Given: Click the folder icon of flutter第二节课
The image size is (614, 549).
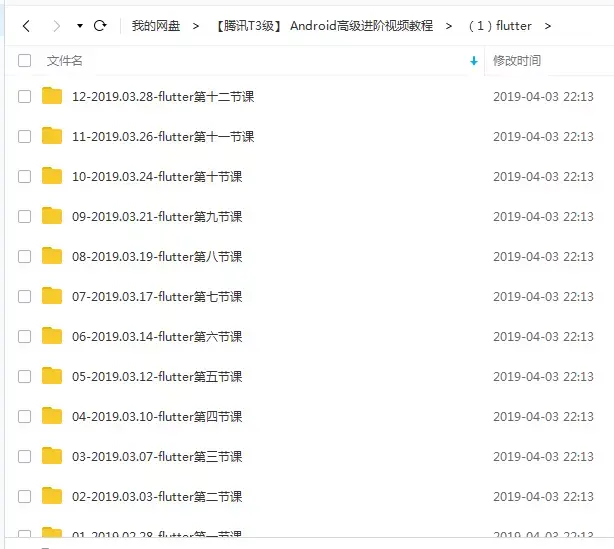Looking at the screenshot, I should pos(52,496).
